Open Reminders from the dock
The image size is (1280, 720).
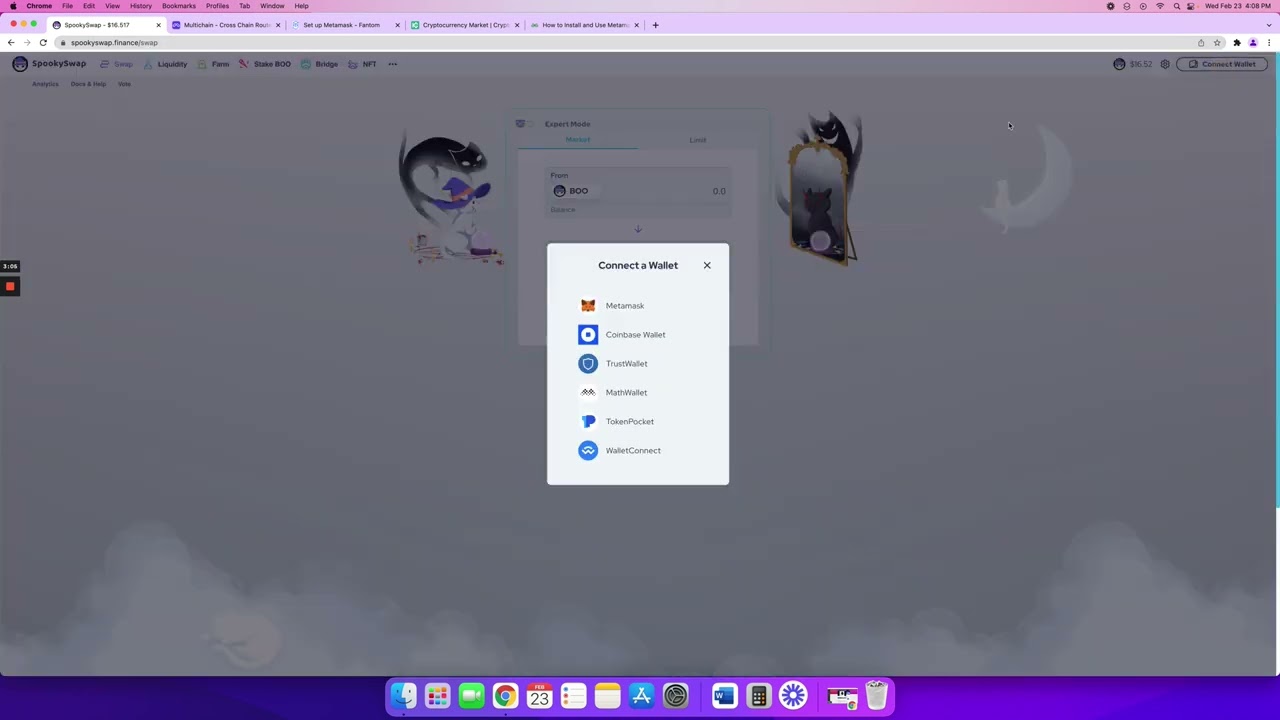(x=573, y=696)
